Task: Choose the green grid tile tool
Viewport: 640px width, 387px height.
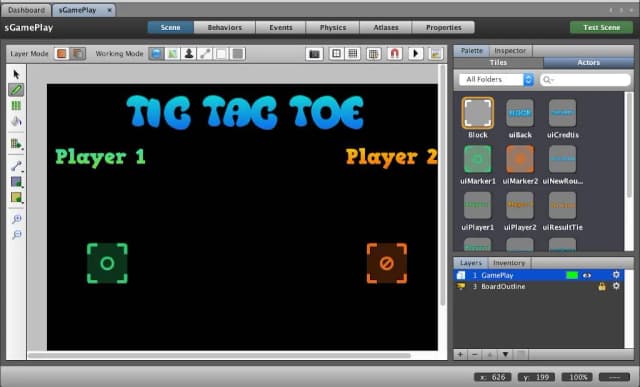Action: click(x=16, y=106)
